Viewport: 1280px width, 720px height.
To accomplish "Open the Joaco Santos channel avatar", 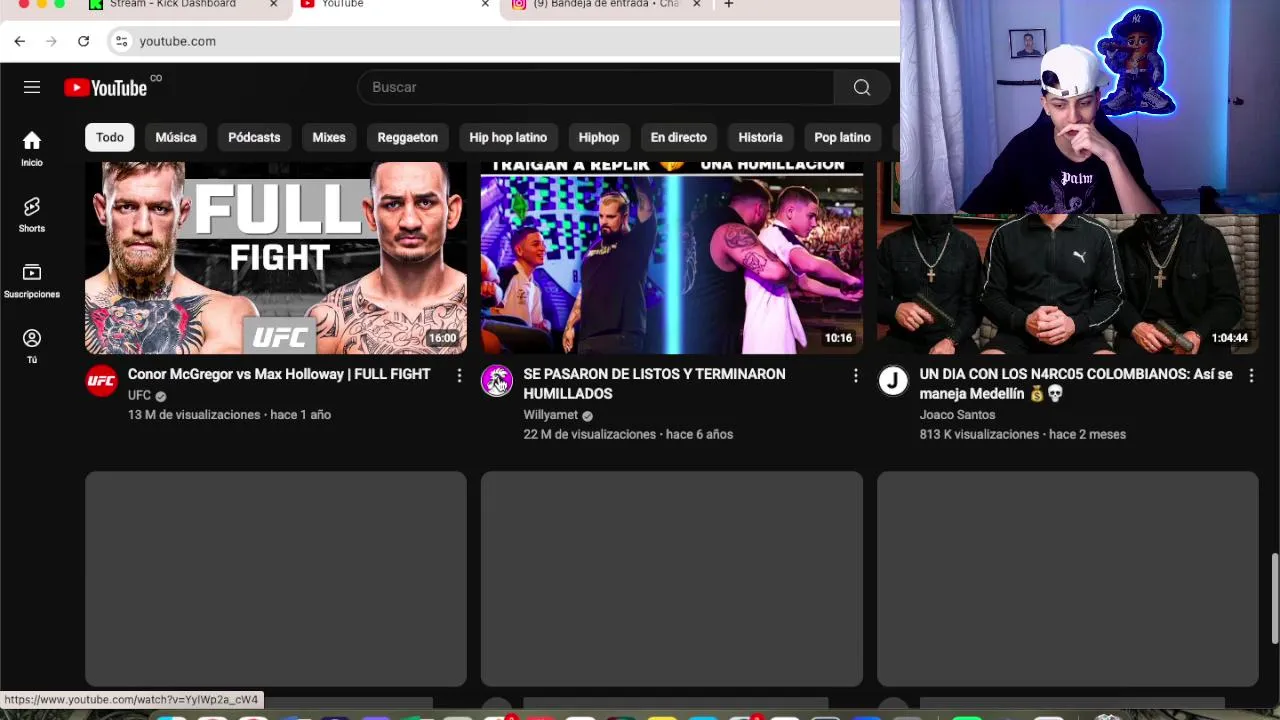I will (893, 381).
